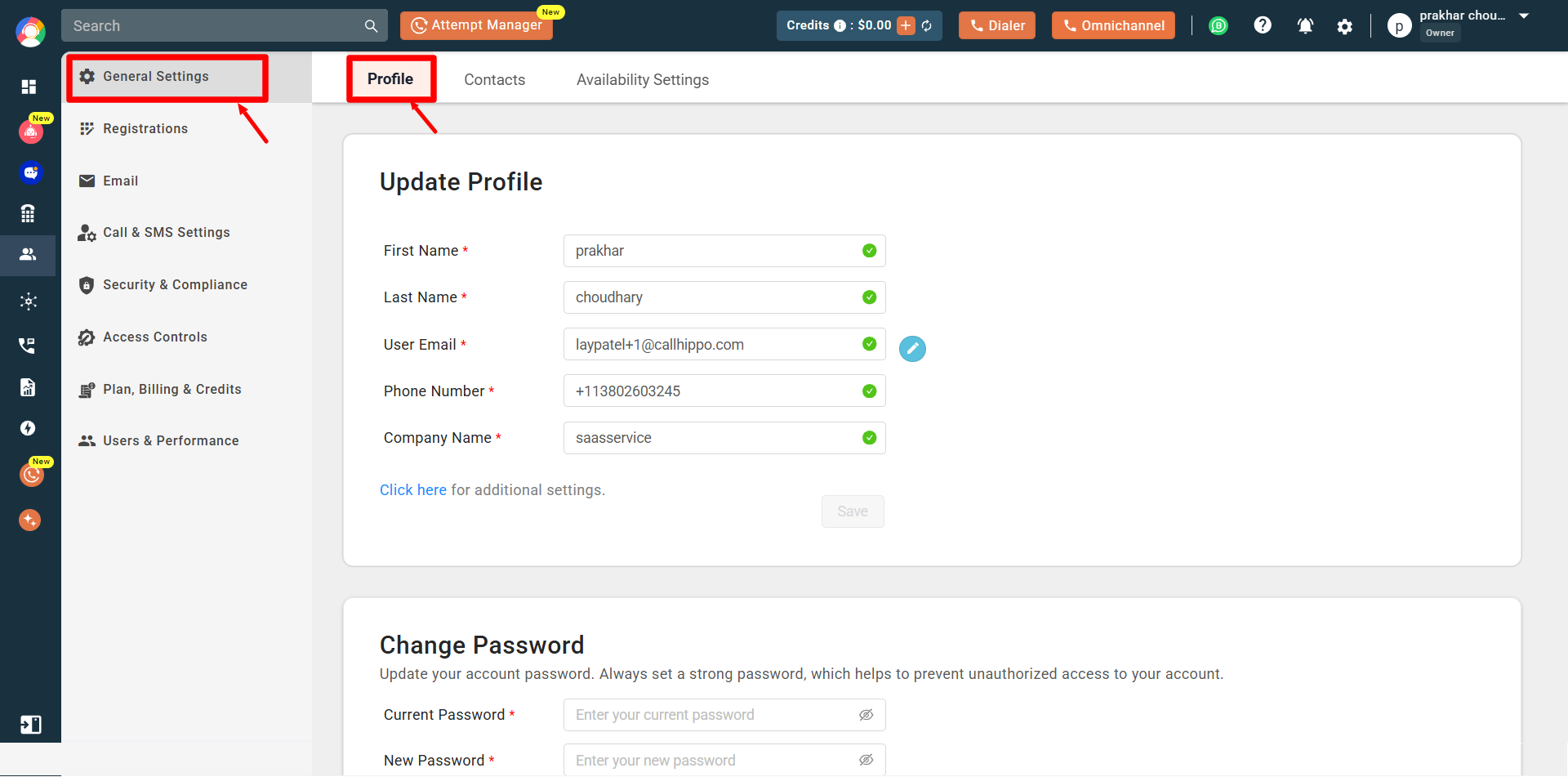The image size is (1568, 777).
Task: Switch to the Contacts tab
Action: 495,79
